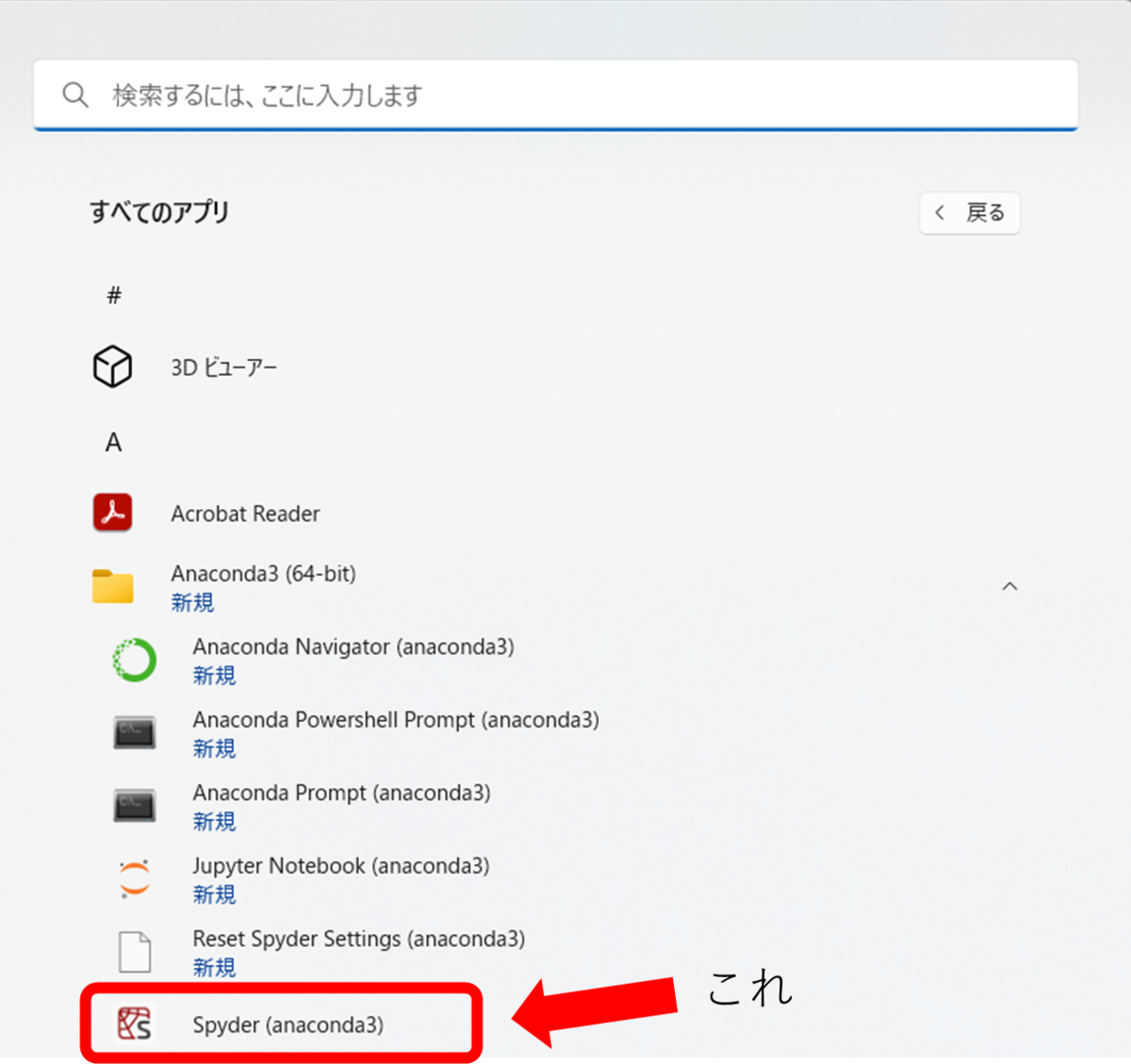The image size is (1131, 1064).
Task: Open Acrobat Reader
Action: (245, 514)
